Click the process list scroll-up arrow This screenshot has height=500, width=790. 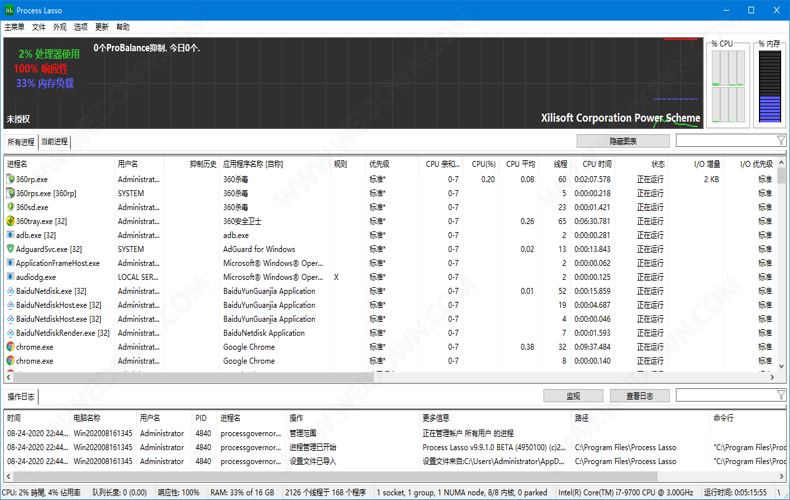(781, 163)
